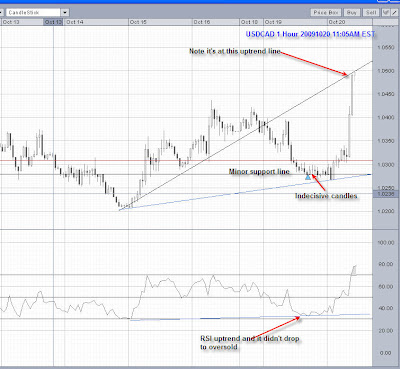Click the red arrowhead at the uptrend line

[345, 73]
